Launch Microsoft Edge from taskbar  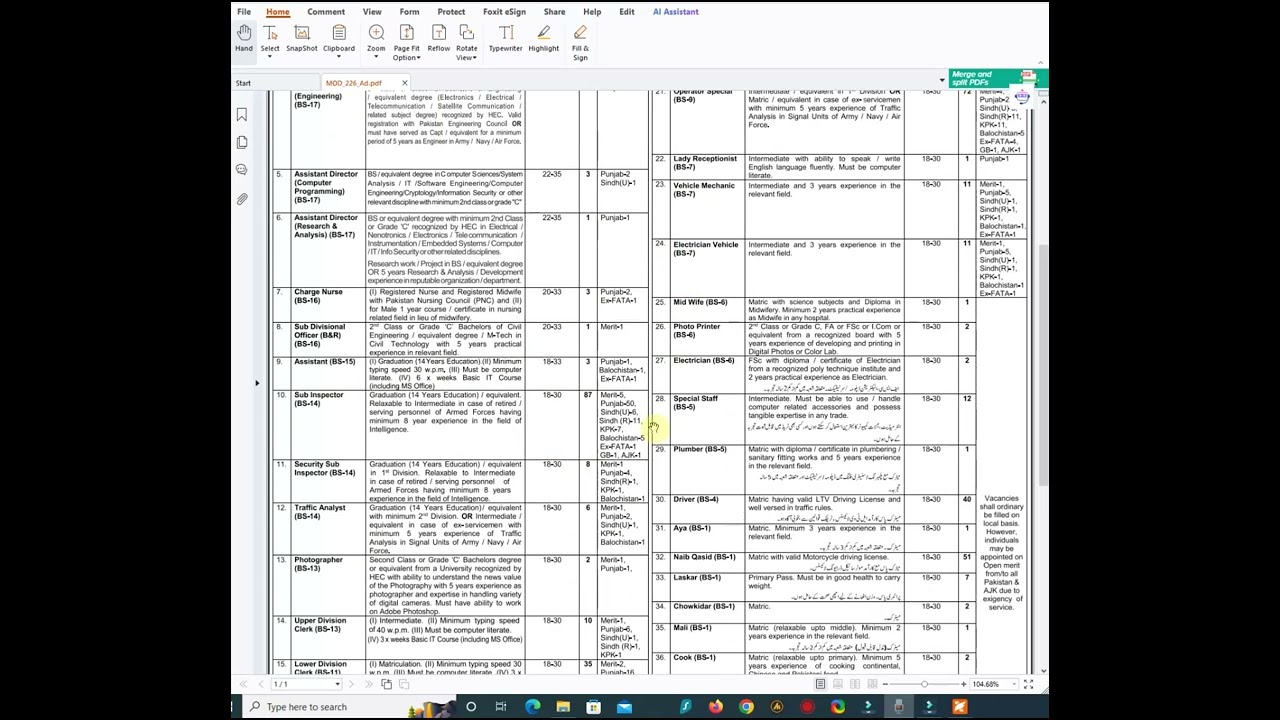click(532, 707)
